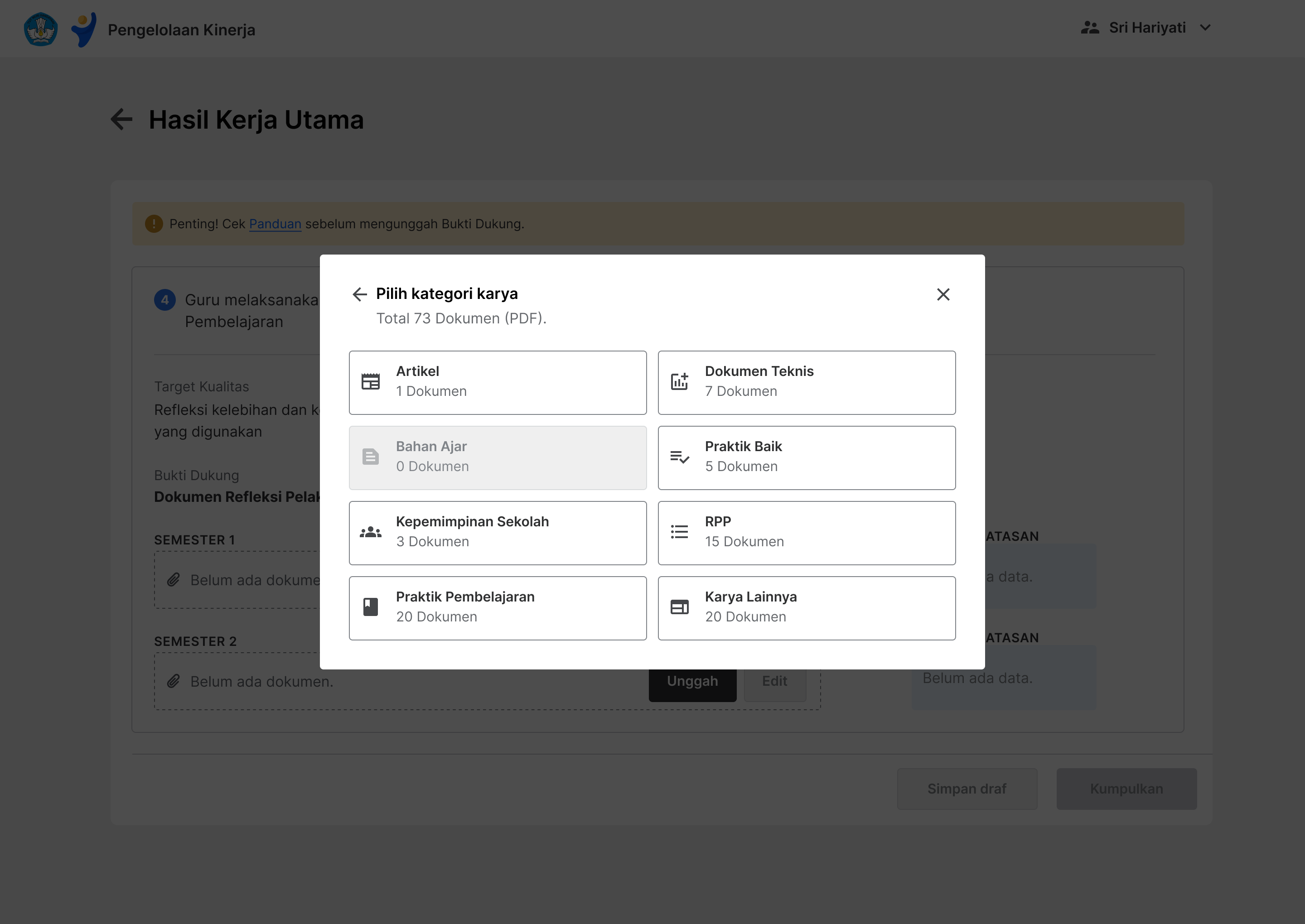Click the paperclip icon in Semester 2

[x=174, y=681]
